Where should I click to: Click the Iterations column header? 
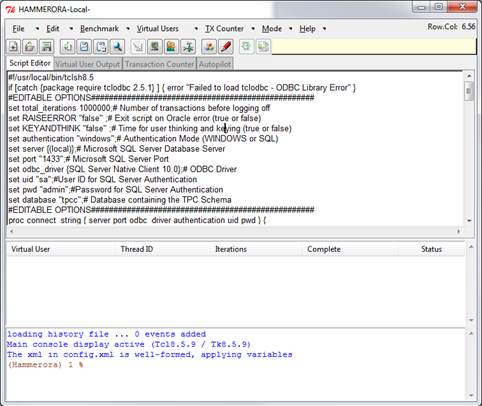(231, 249)
